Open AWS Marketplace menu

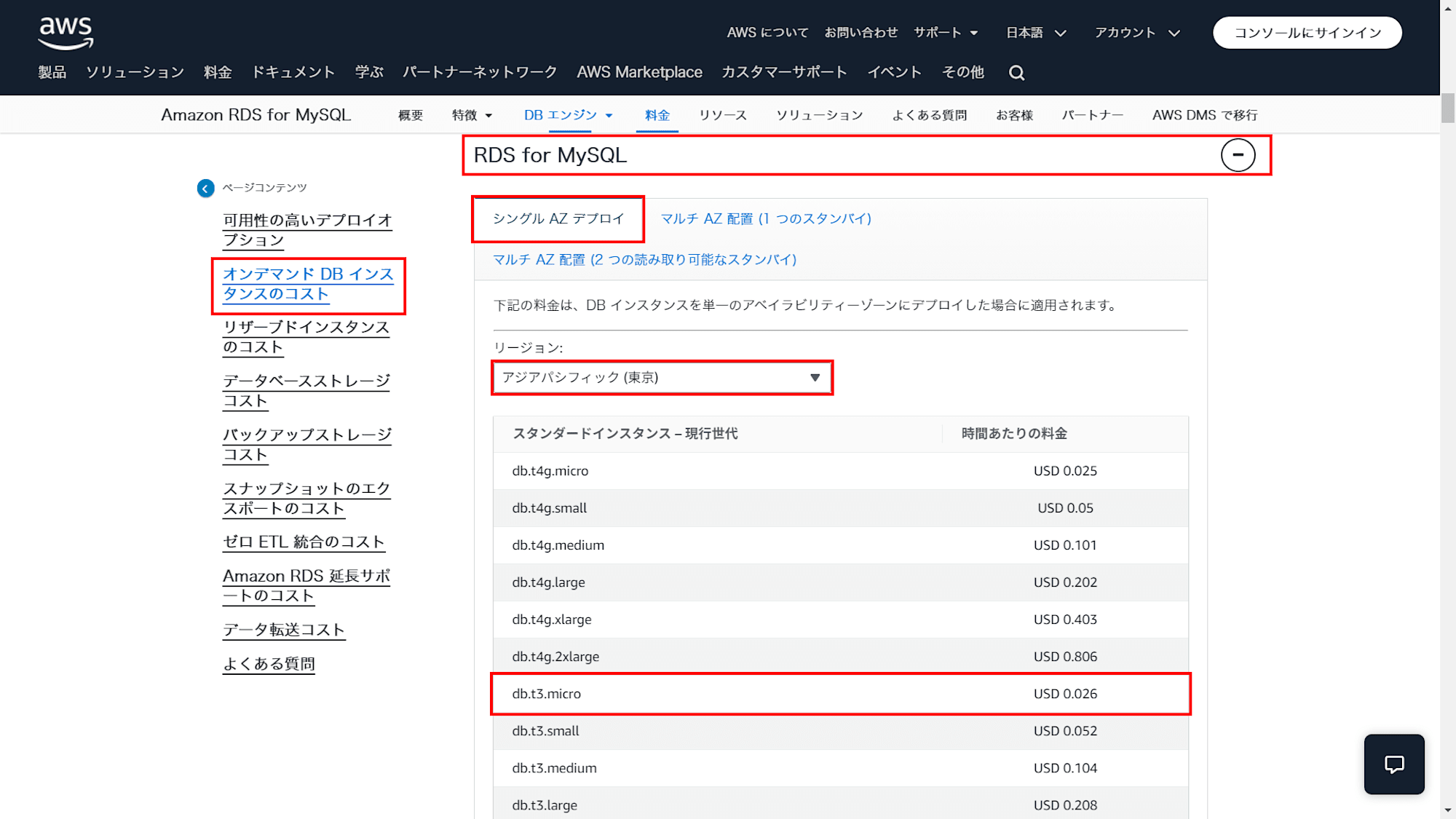point(639,72)
